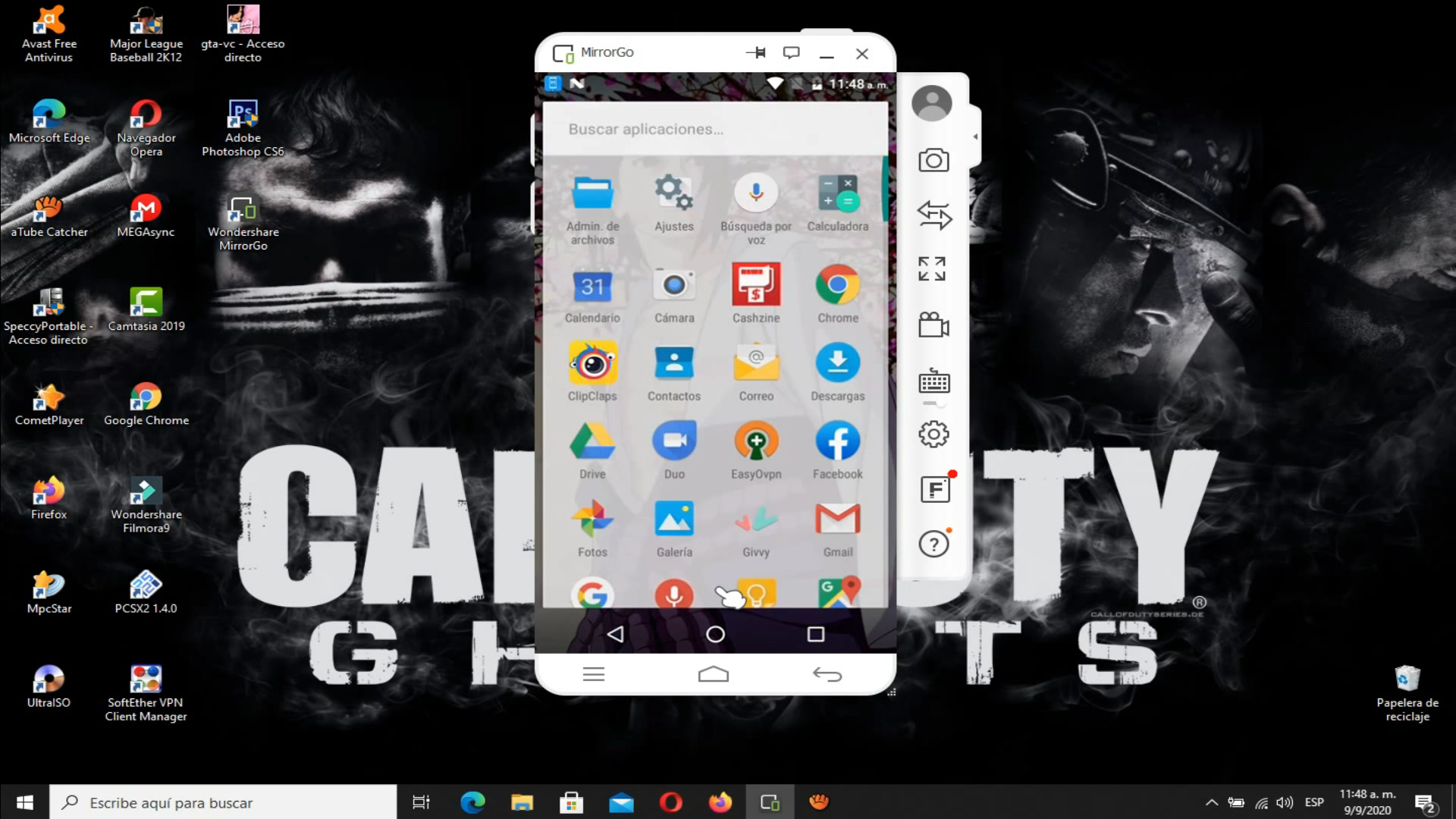Screen dimensions: 1456x819
Task: Click the Buscar aplicaciones search field
Action: (x=714, y=130)
